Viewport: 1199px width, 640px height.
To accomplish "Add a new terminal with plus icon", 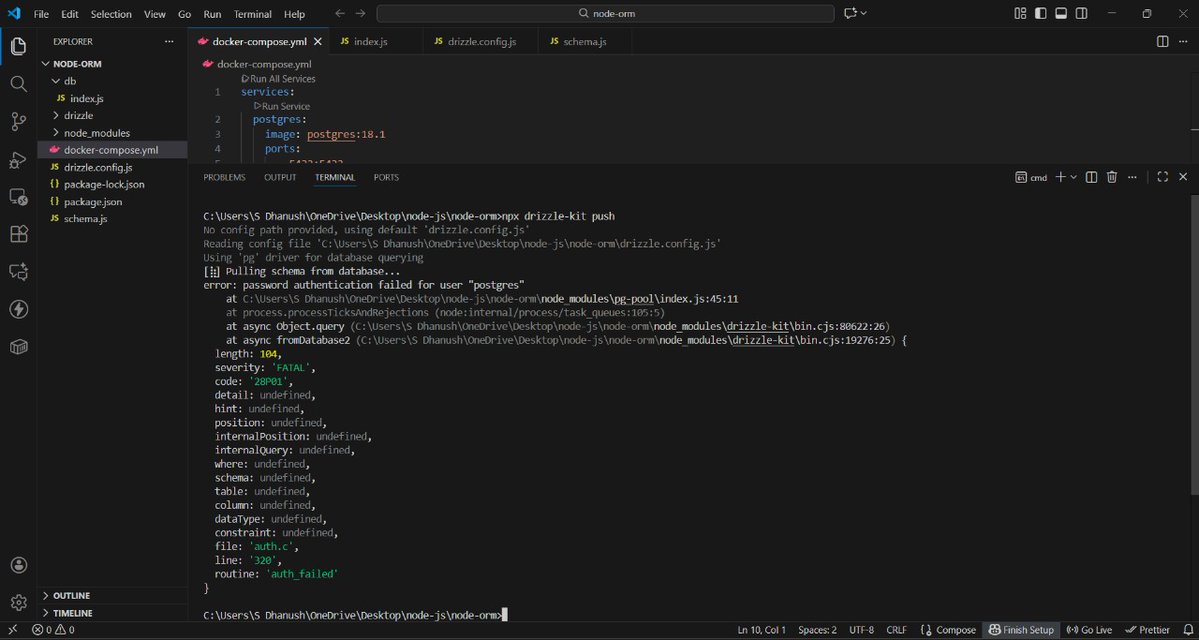I will click(1061, 177).
